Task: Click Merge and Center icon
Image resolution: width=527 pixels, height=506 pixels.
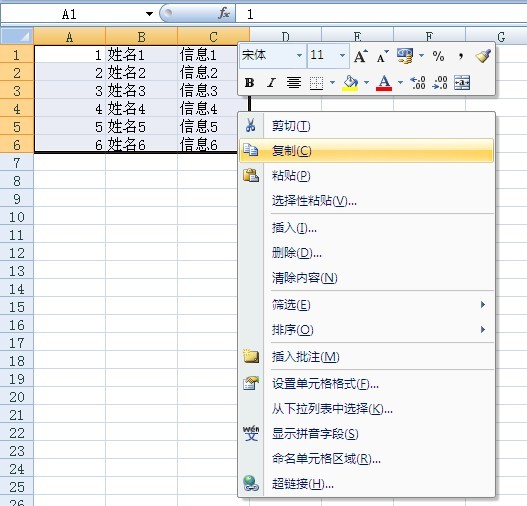Action: (x=462, y=82)
